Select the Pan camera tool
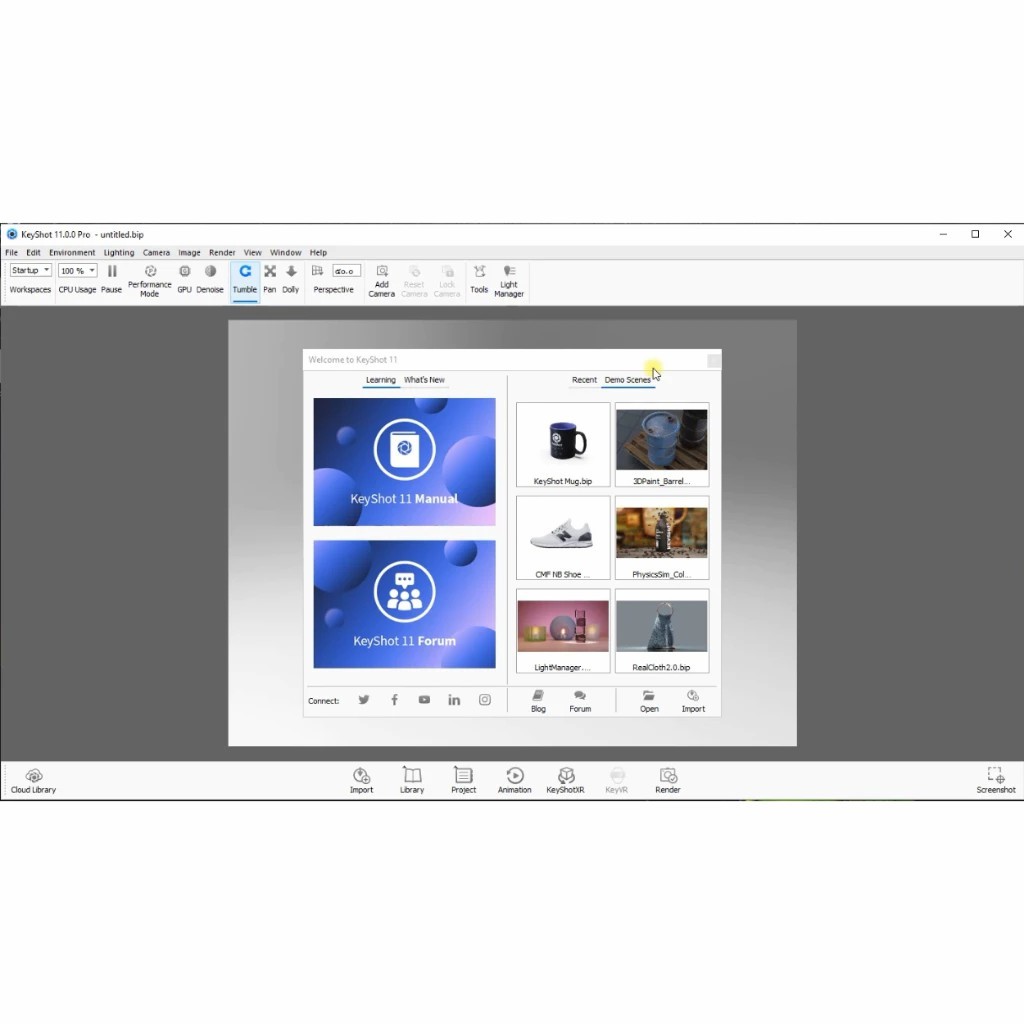1024x1024 pixels. pyautogui.click(x=270, y=279)
